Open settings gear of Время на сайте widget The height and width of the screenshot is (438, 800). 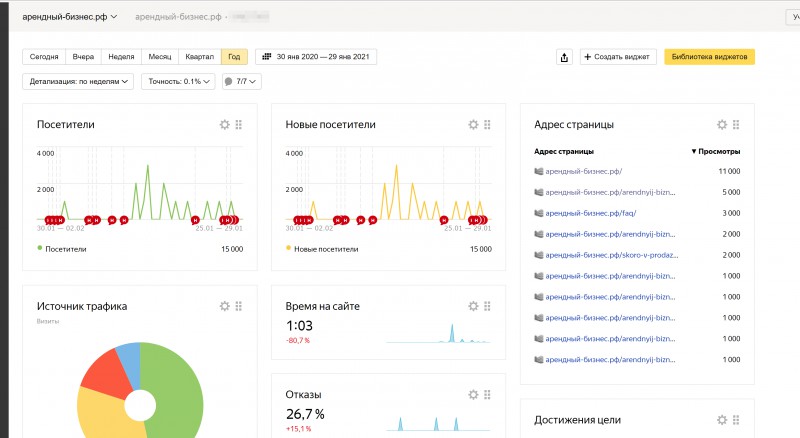[473, 306]
